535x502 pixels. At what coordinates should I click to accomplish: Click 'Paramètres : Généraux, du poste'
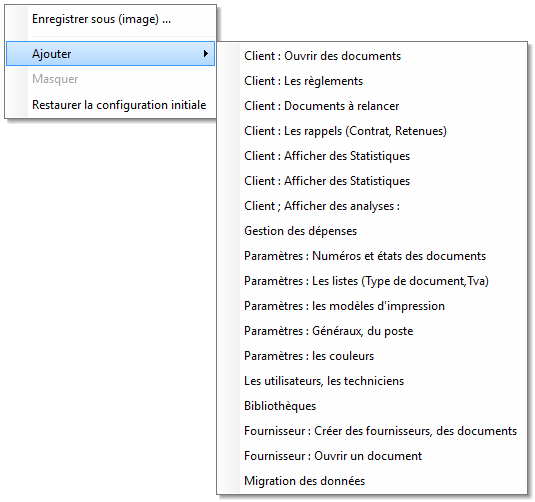[372, 331]
